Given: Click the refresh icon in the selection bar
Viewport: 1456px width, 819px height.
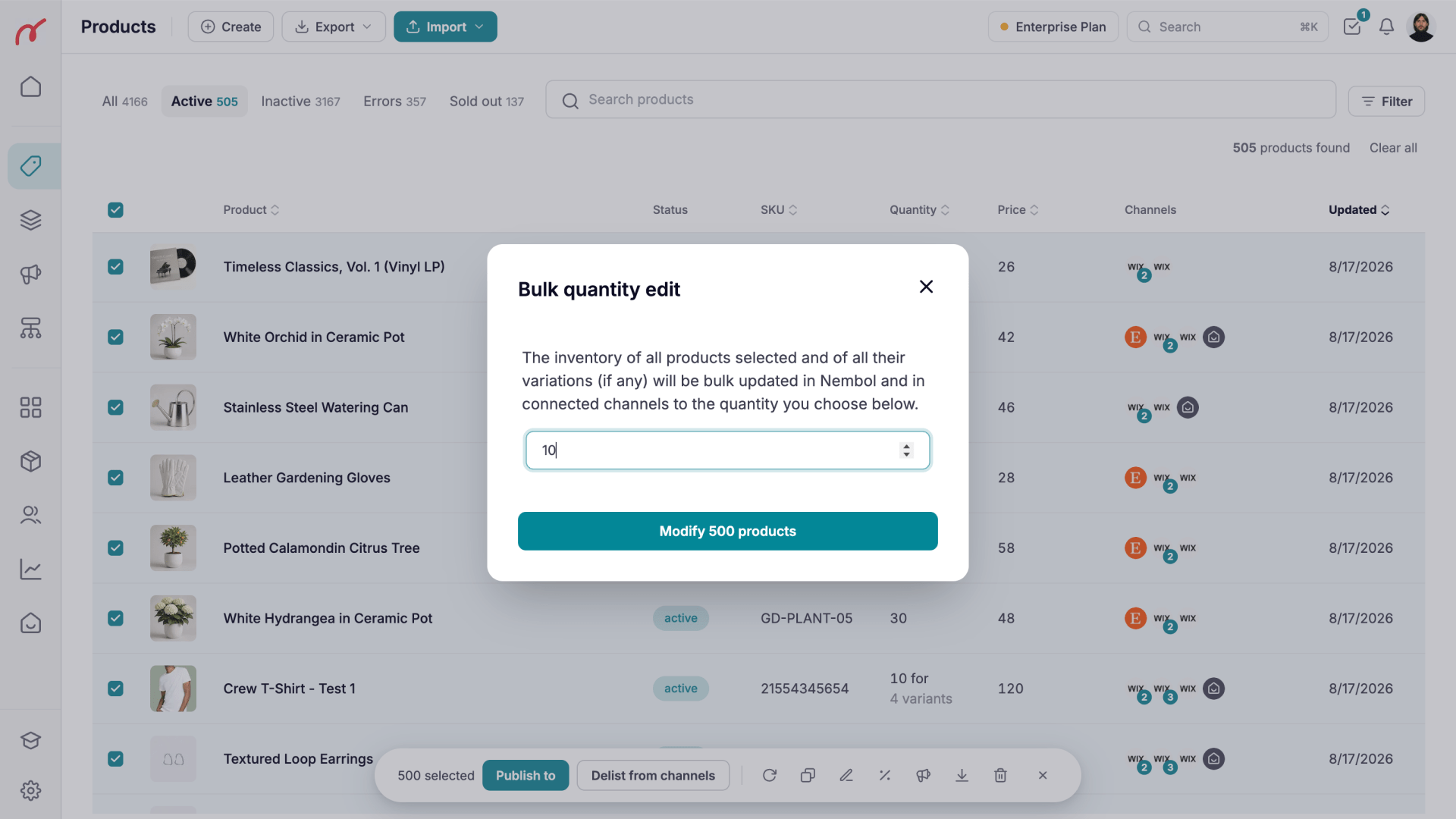Looking at the screenshot, I should (x=770, y=775).
